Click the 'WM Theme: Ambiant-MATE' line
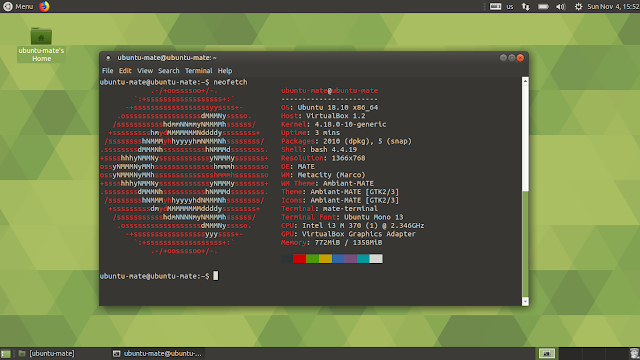This screenshot has height=360, width=640. click(327, 183)
